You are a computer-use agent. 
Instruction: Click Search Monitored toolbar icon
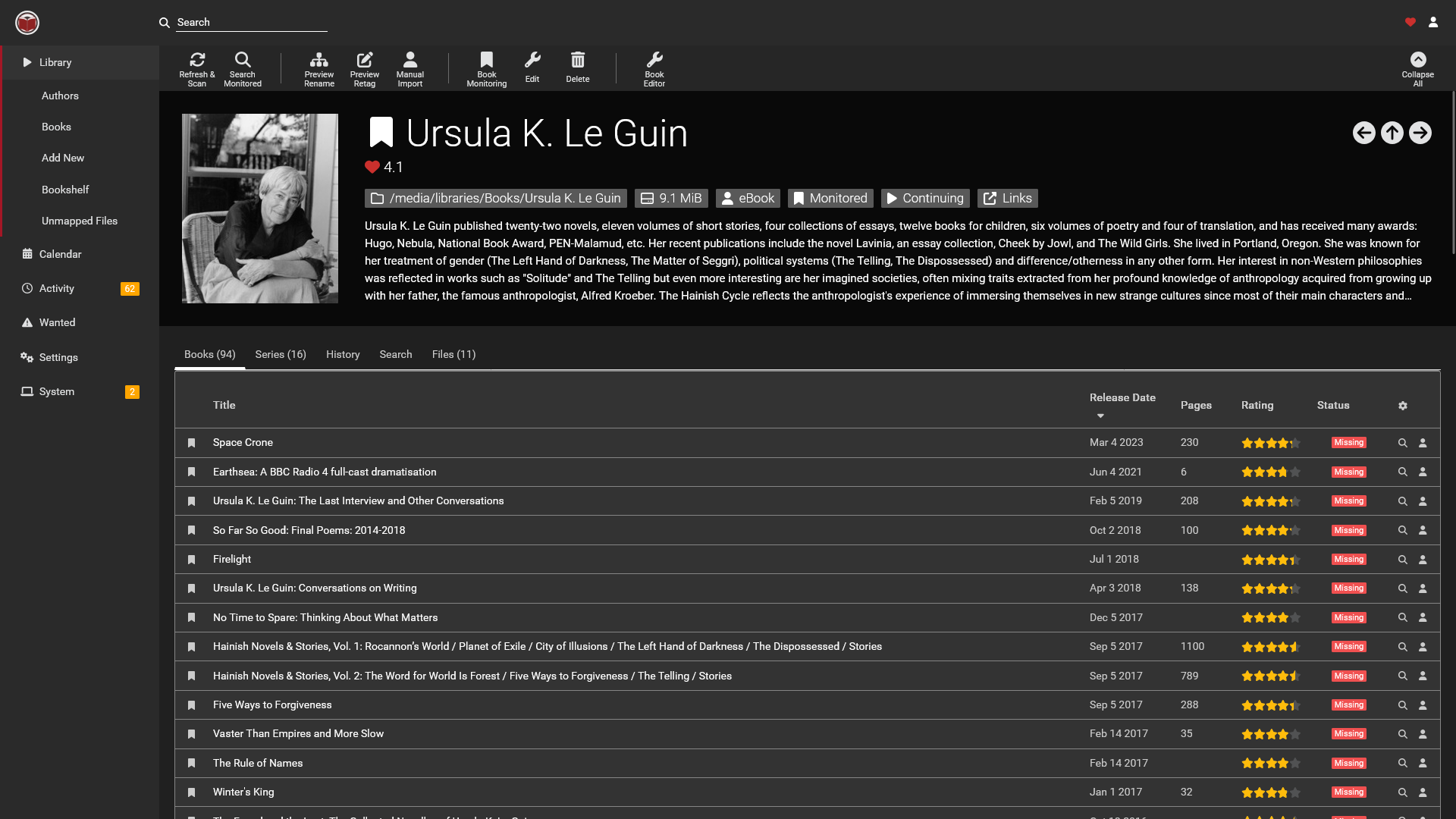(243, 69)
